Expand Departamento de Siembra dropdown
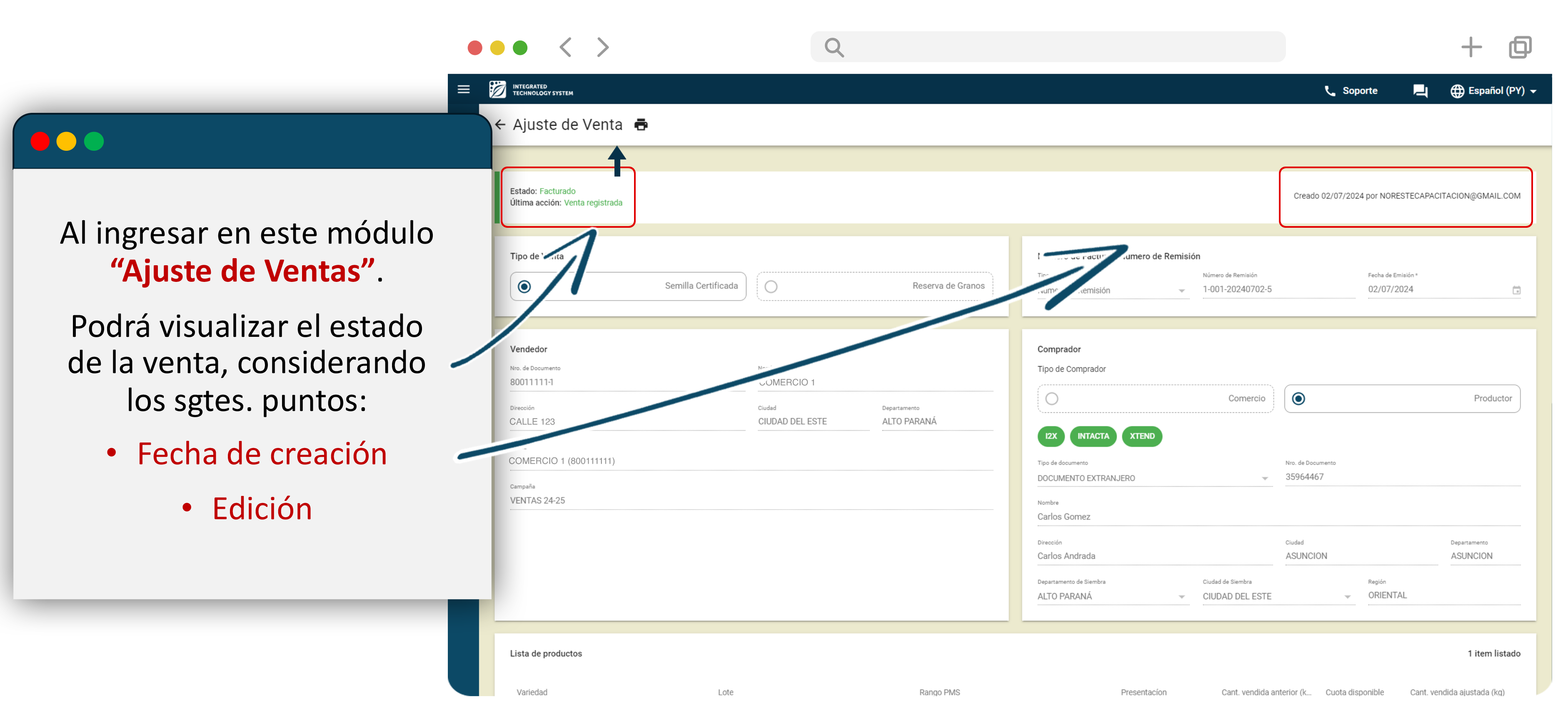The width and height of the screenshot is (1568, 712). tap(1181, 597)
